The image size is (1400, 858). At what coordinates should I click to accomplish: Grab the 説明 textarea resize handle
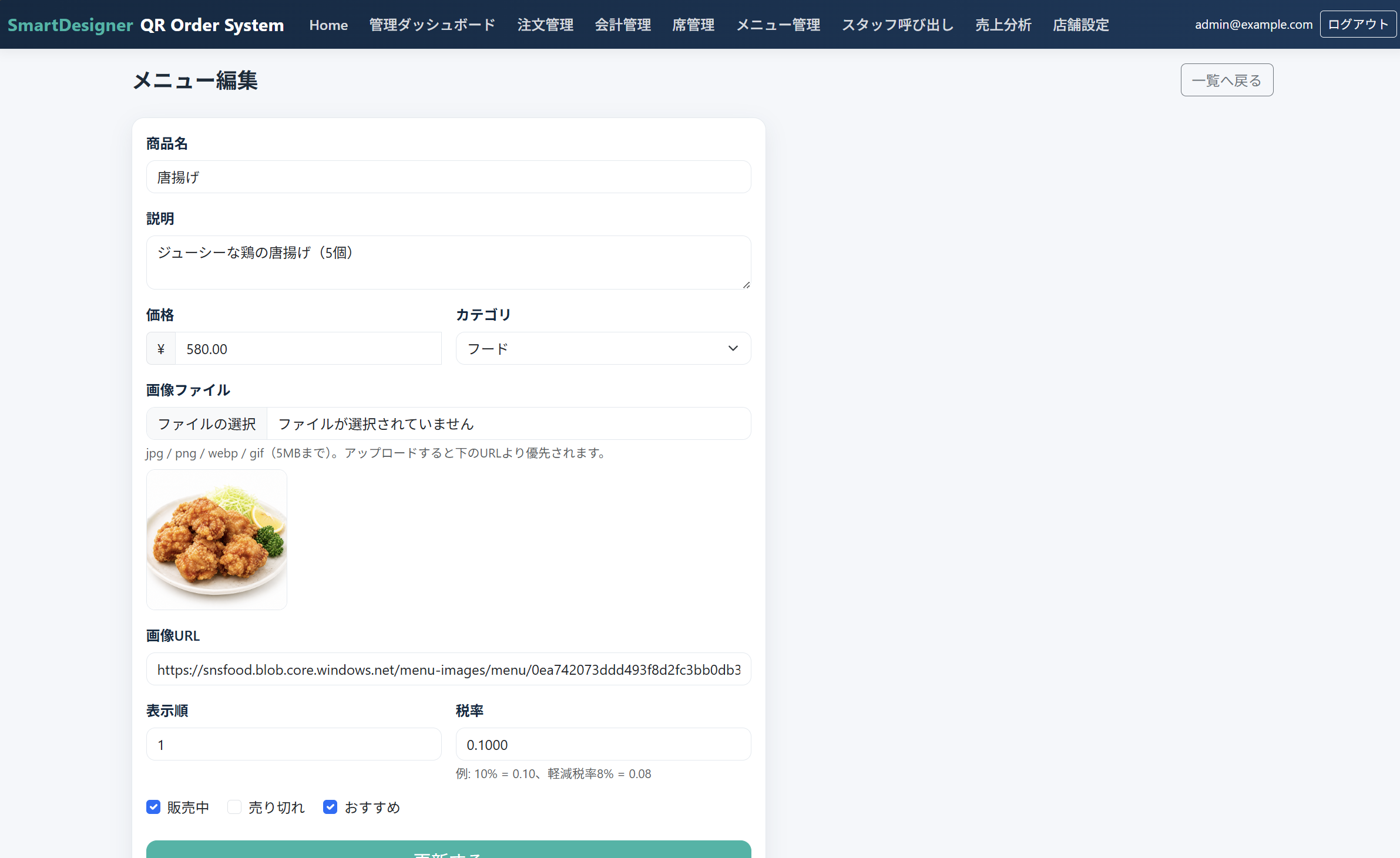tap(746, 285)
